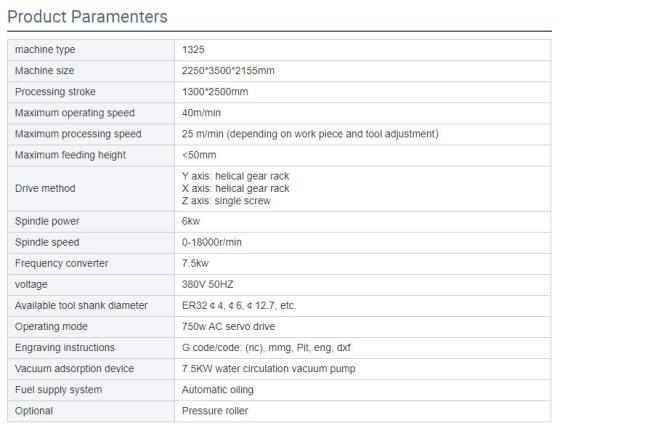Click the G code engraving instructions value
This screenshot has width=650, height=431.
[266, 347]
